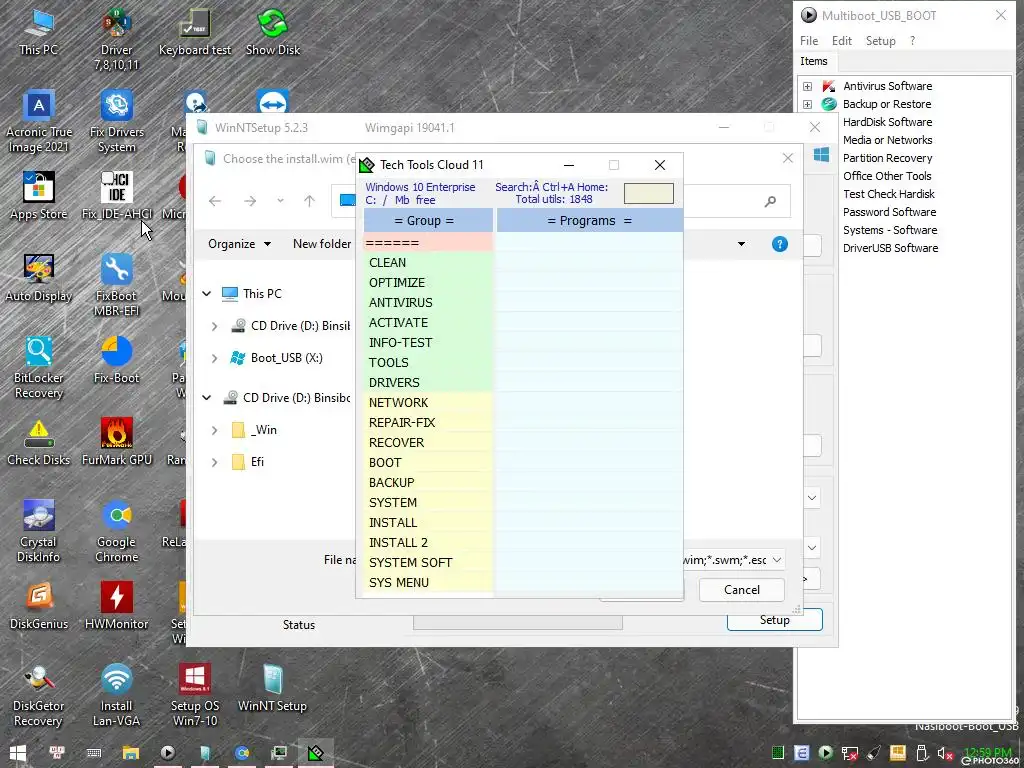
Task: Open the file type filter dropdown
Action: point(776,560)
